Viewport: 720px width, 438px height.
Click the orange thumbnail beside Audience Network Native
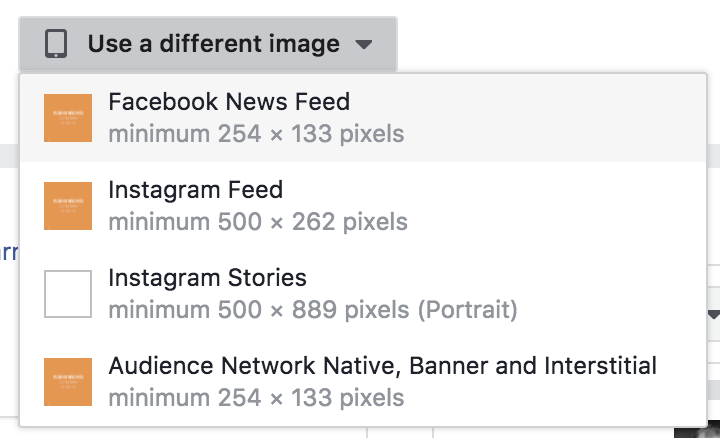pyautogui.click(x=68, y=382)
